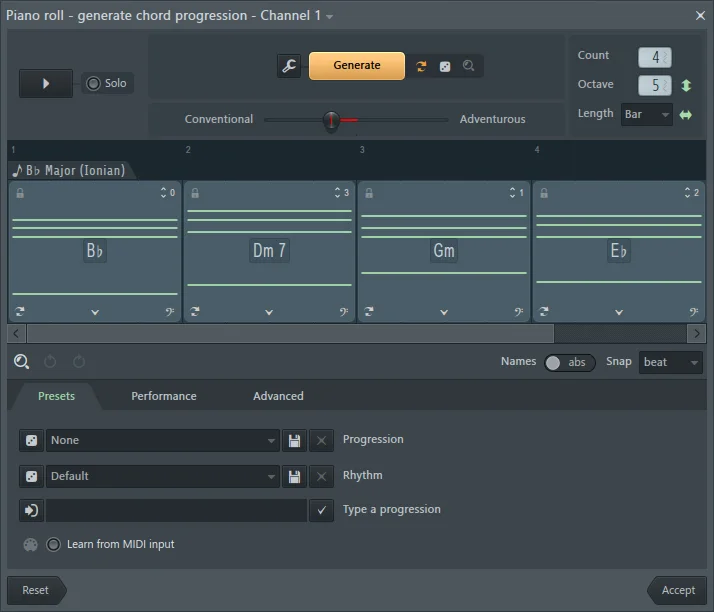
Task: Click the bass clef icon on Bb chord
Action: coord(170,312)
